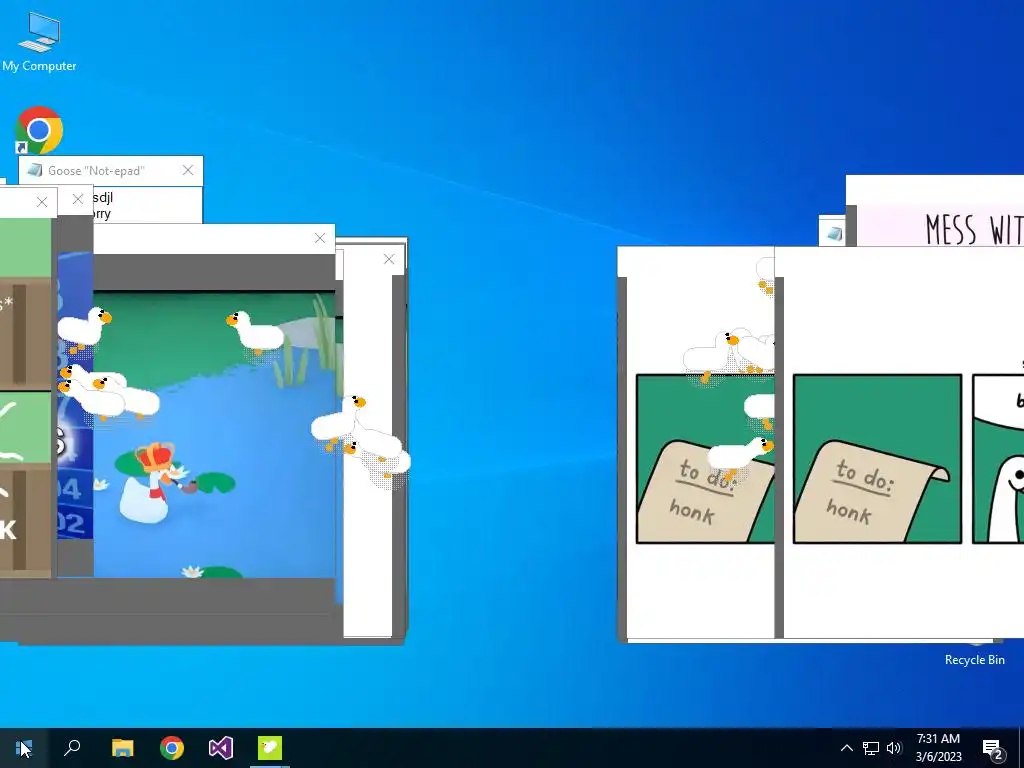Select the Desktop Goose taskbar app
This screenshot has height=768, width=1024.
point(270,748)
